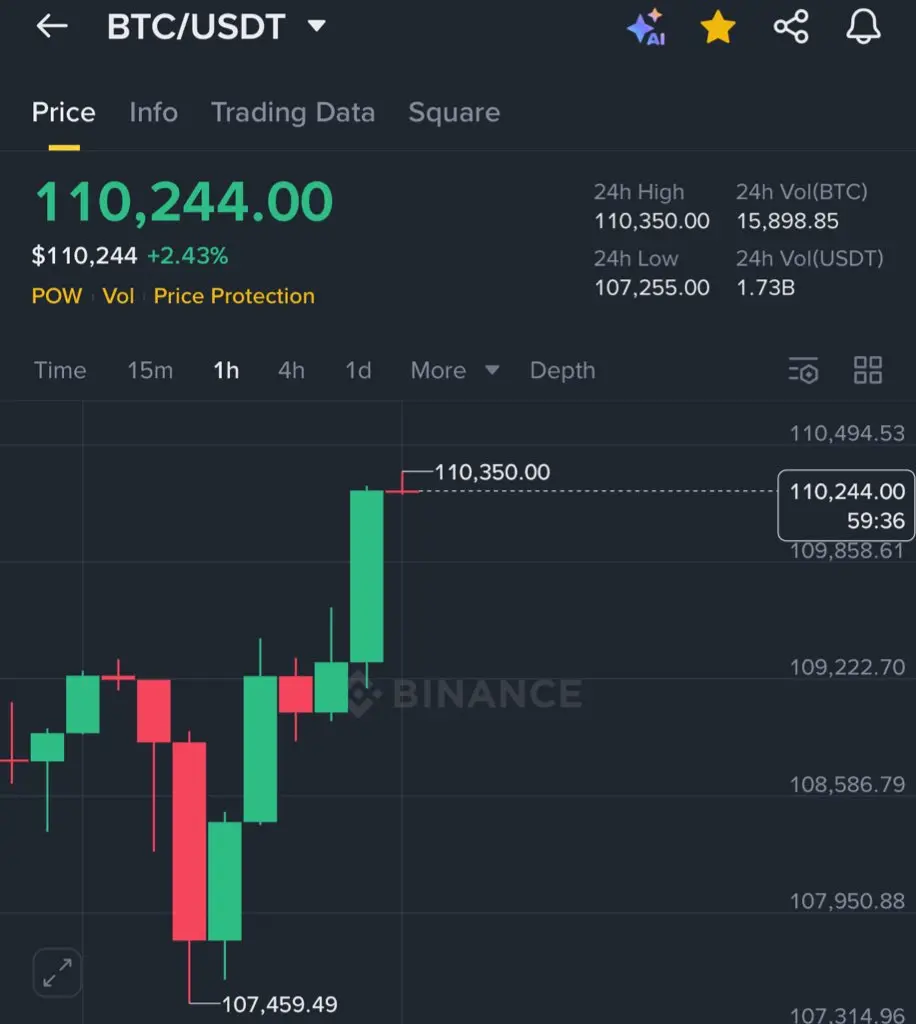This screenshot has height=1024, width=916.
Task: Switch to the Info tab
Action: tap(153, 113)
